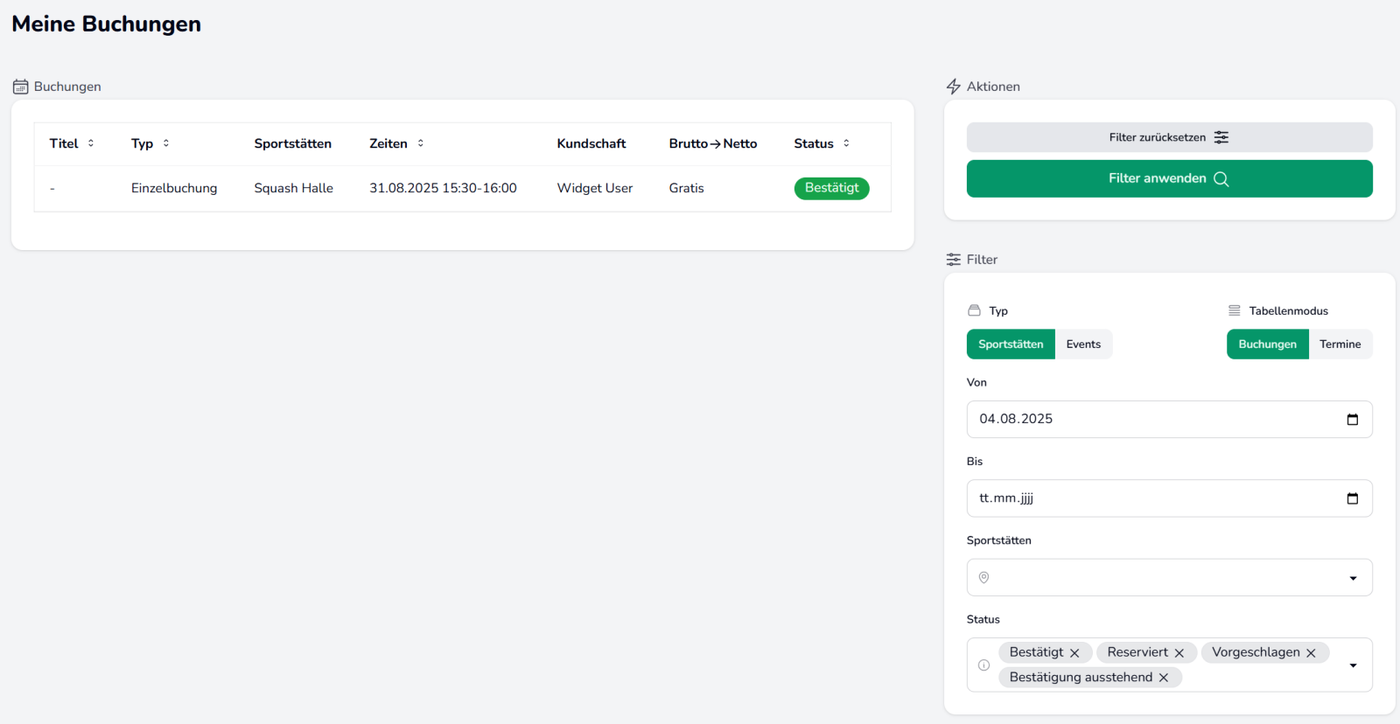Click the Einzelbuchung cell
The height and width of the screenshot is (724, 1400).
tap(174, 188)
